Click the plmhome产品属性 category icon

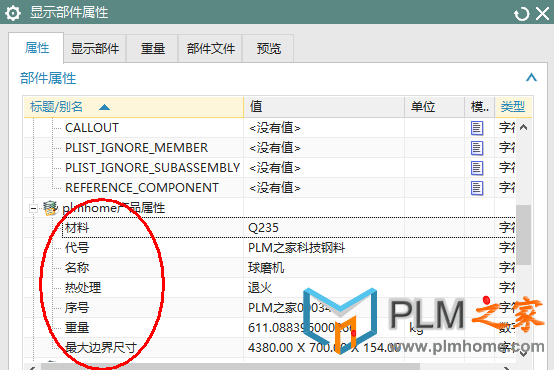(x=50, y=208)
